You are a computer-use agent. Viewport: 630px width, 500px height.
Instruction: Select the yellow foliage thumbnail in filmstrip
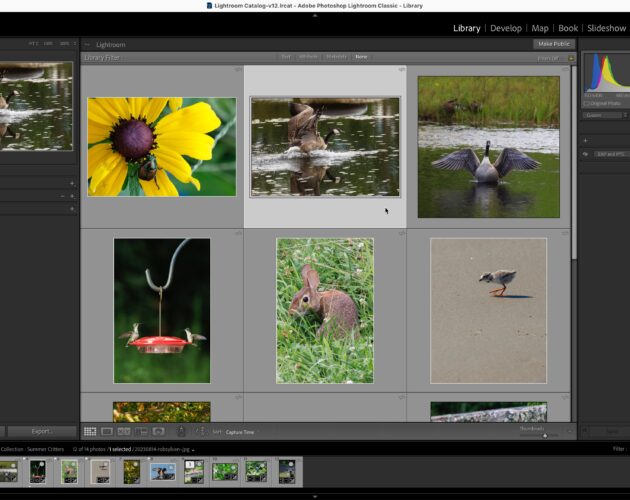coord(132,472)
